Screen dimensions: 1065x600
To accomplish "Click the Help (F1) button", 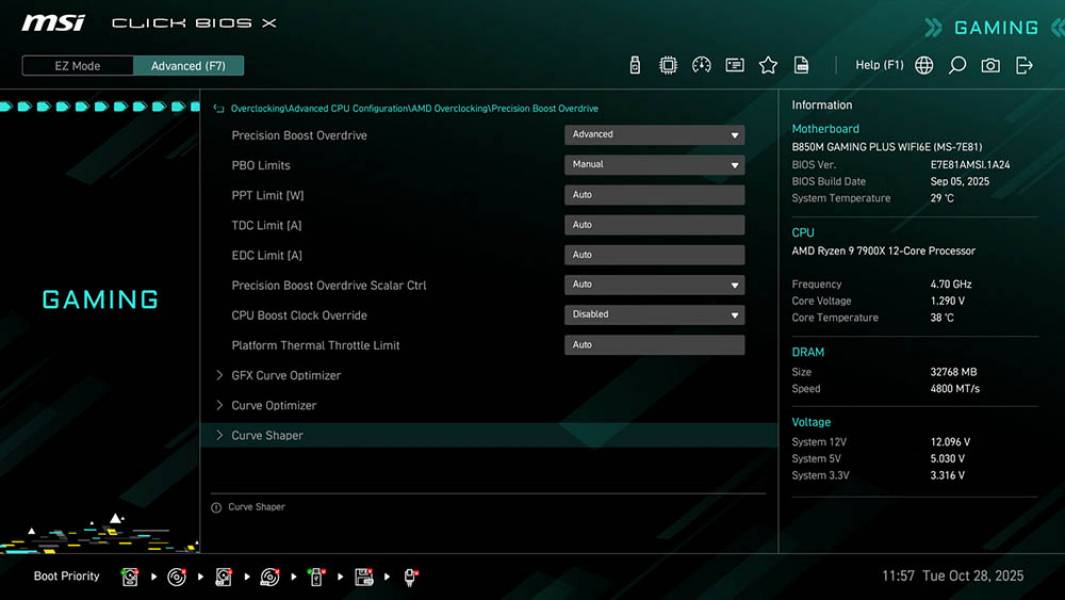I will pos(878,63).
